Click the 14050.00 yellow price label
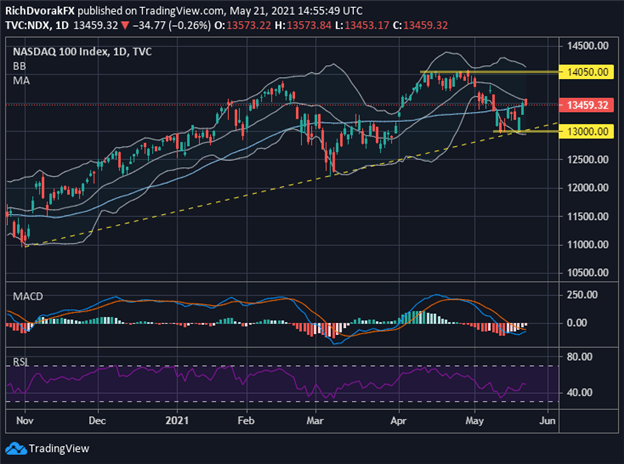Image resolution: width=624 pixels, height=464 pixels. [587, 72]
